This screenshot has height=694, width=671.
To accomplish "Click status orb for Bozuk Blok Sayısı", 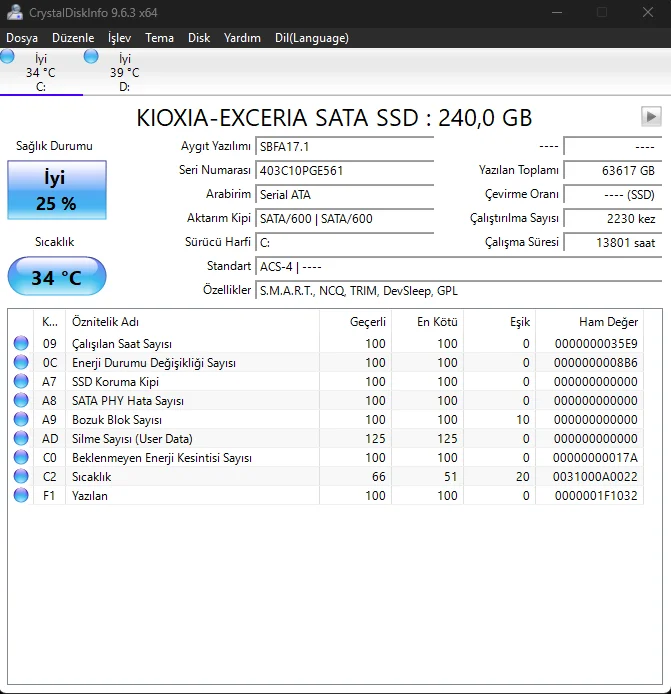I will (x=21, y=420).
